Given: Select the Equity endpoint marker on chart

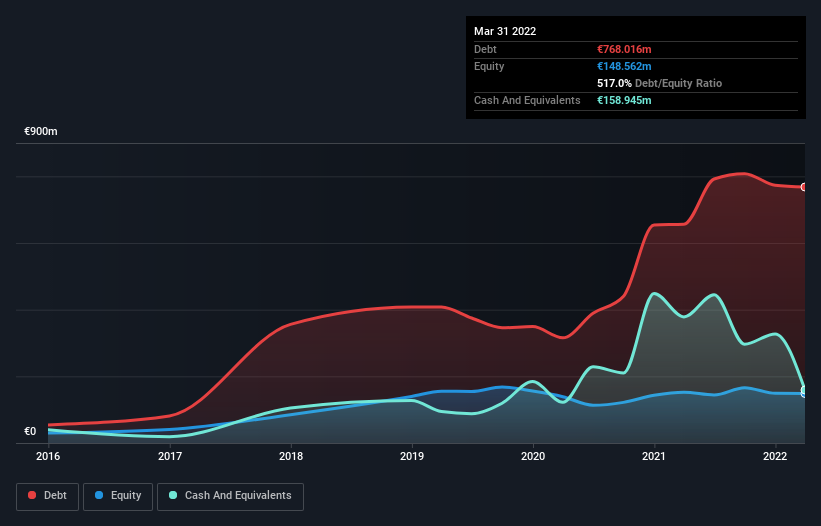Looking at the screenshot, I should tap(804, 393).
